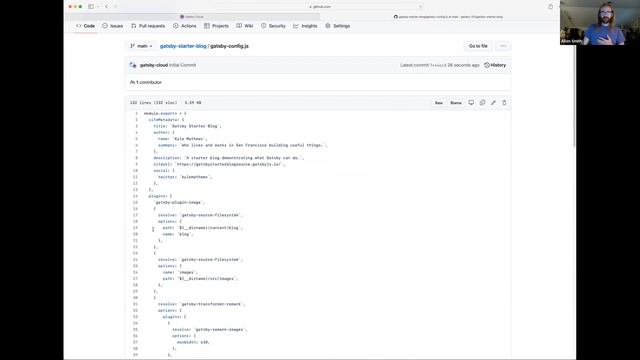Expand the main branch dropdown
This screenshot has width=640, height=360.
141,46
